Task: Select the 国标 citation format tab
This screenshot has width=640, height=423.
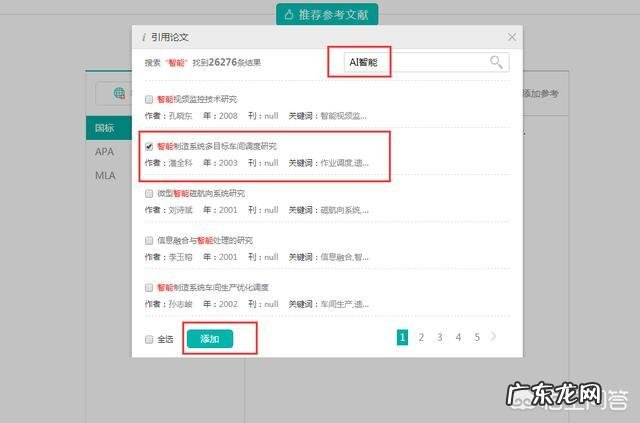Action: 105,128
